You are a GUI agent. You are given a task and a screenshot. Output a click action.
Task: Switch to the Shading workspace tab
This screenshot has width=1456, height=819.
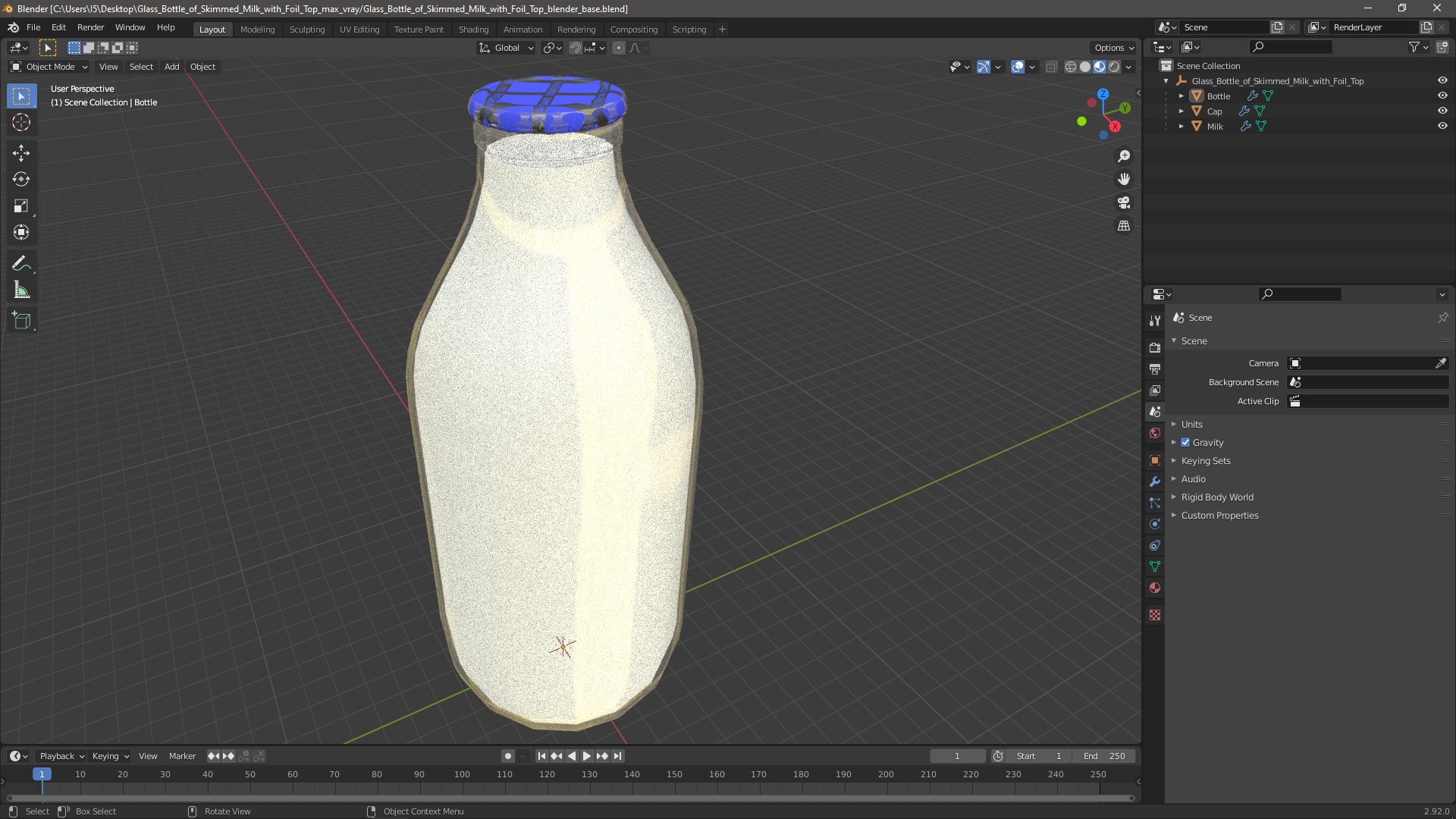[473, 29]
